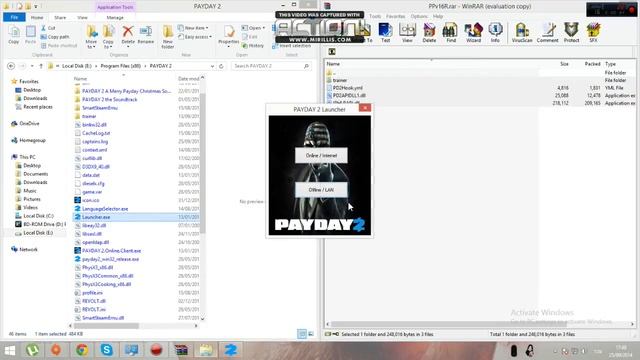The height and width of the screenshot is (360, 640).
Task: Switch to View tab in Explorer
Action: tap(82, 18)
